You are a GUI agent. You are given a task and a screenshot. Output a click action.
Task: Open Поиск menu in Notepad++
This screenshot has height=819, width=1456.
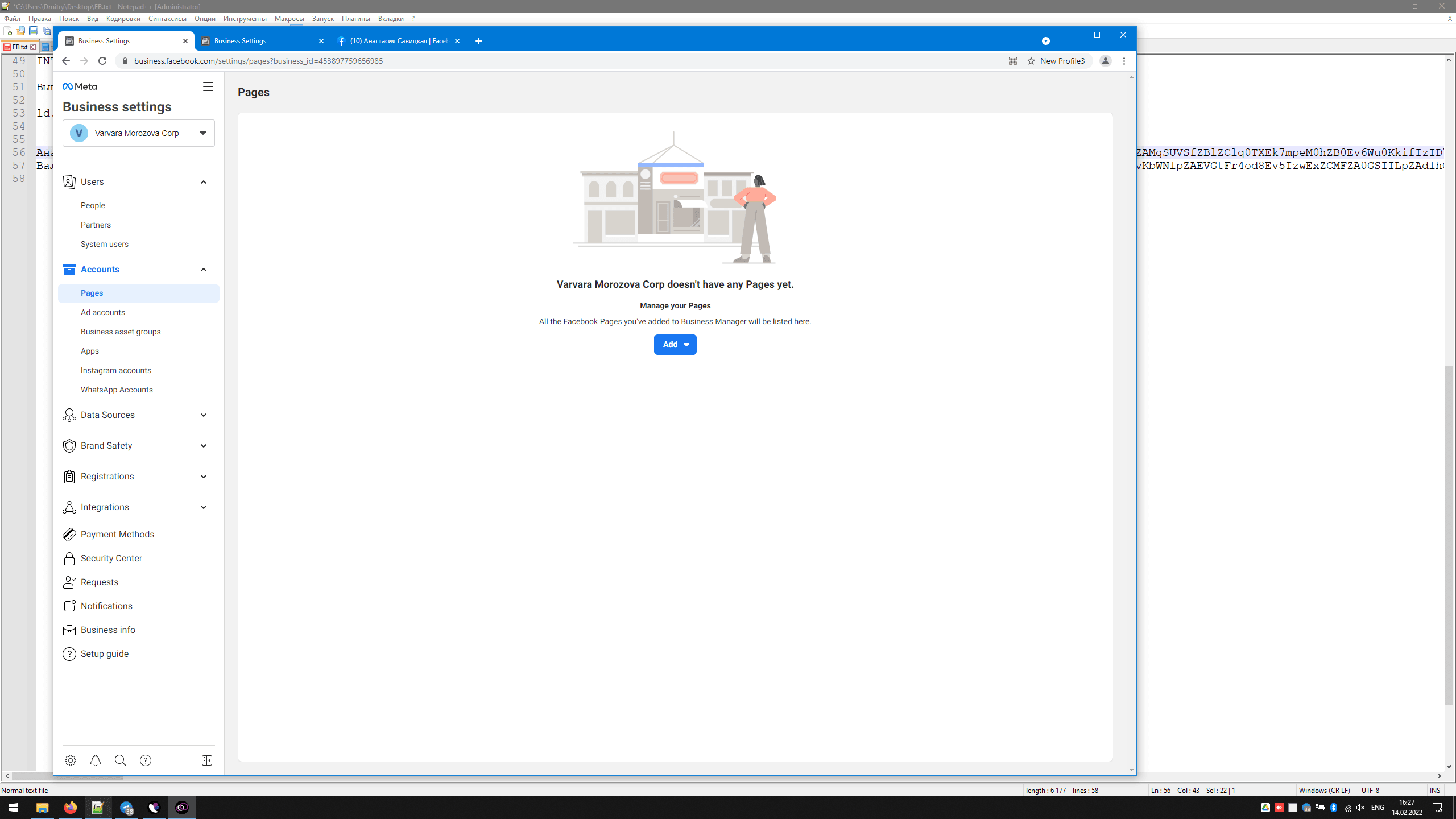[x=69, y=19]
